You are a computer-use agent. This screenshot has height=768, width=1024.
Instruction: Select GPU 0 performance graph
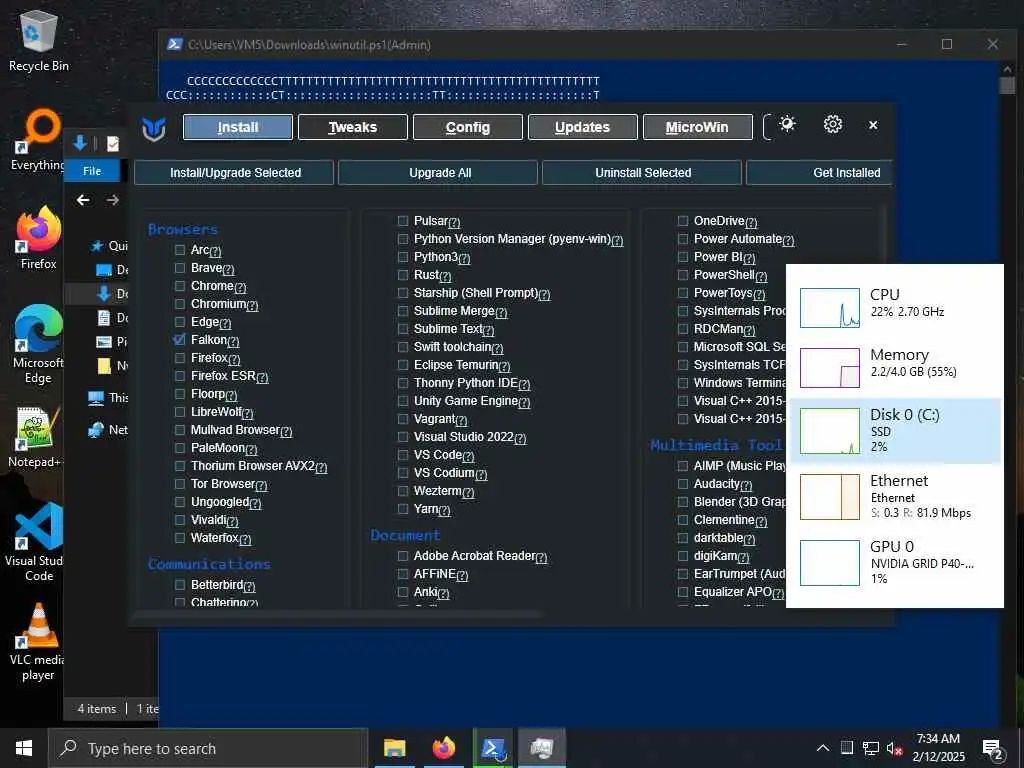[x=829, y=563]
